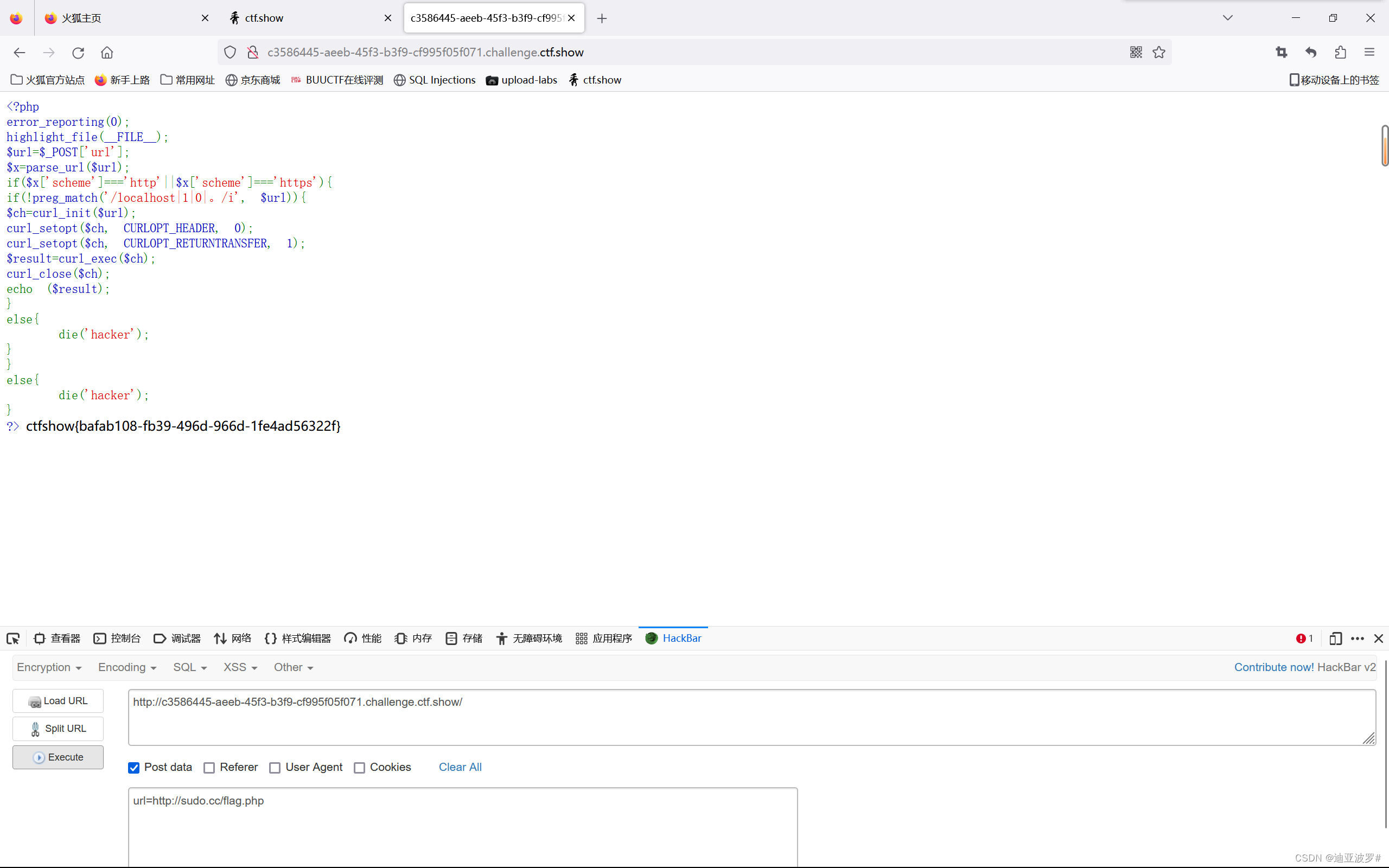Viewport: 1389px width, 868px height.
Task: Open the Encryption dropdown in HackBar
Action: tap(49, 667)
